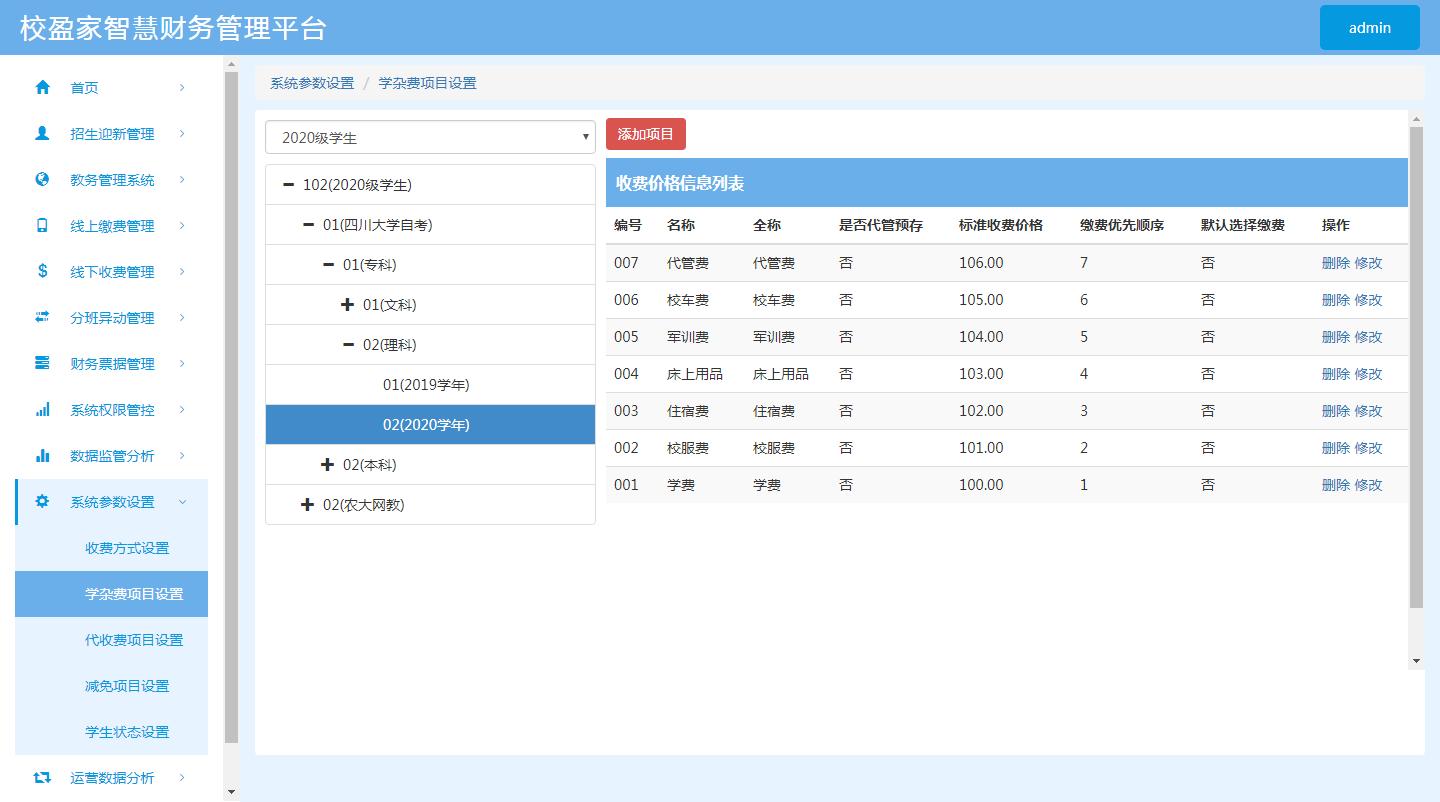Open 数据监管分析 via its chart icon
This screenshot has width=1440, height=802.
click(x=43, y=455)
